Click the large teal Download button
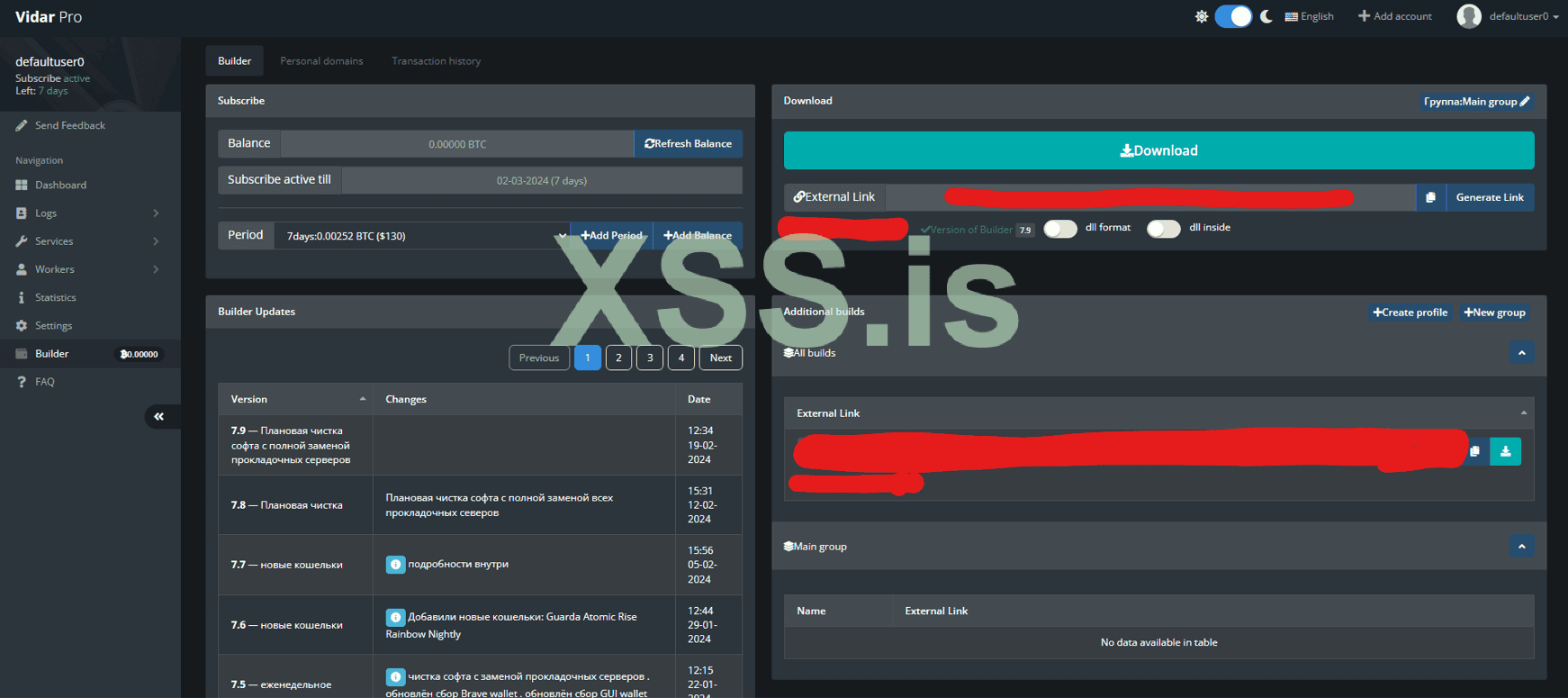 tap(1159, 150)
